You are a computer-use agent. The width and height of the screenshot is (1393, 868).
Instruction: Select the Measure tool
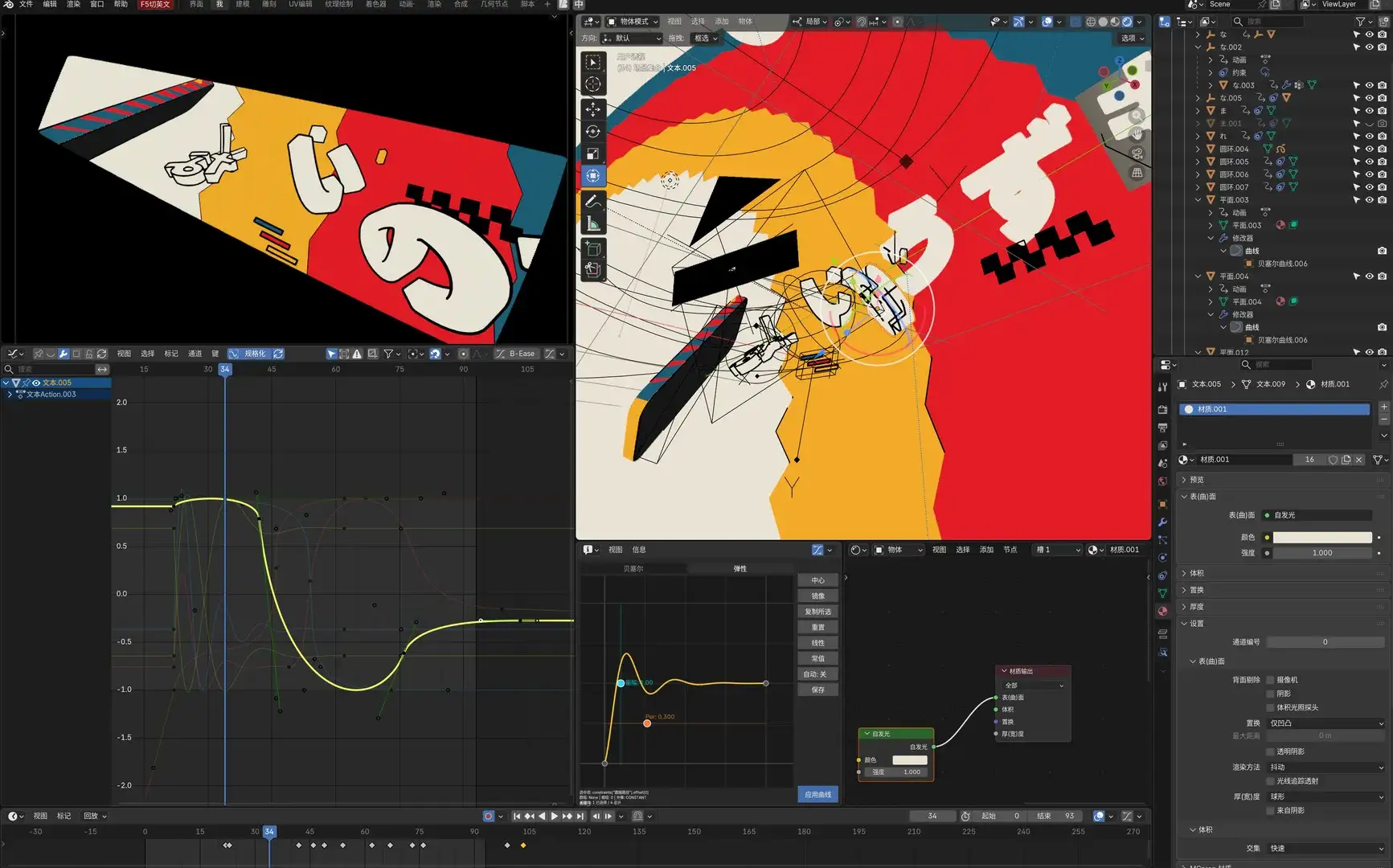592,222
